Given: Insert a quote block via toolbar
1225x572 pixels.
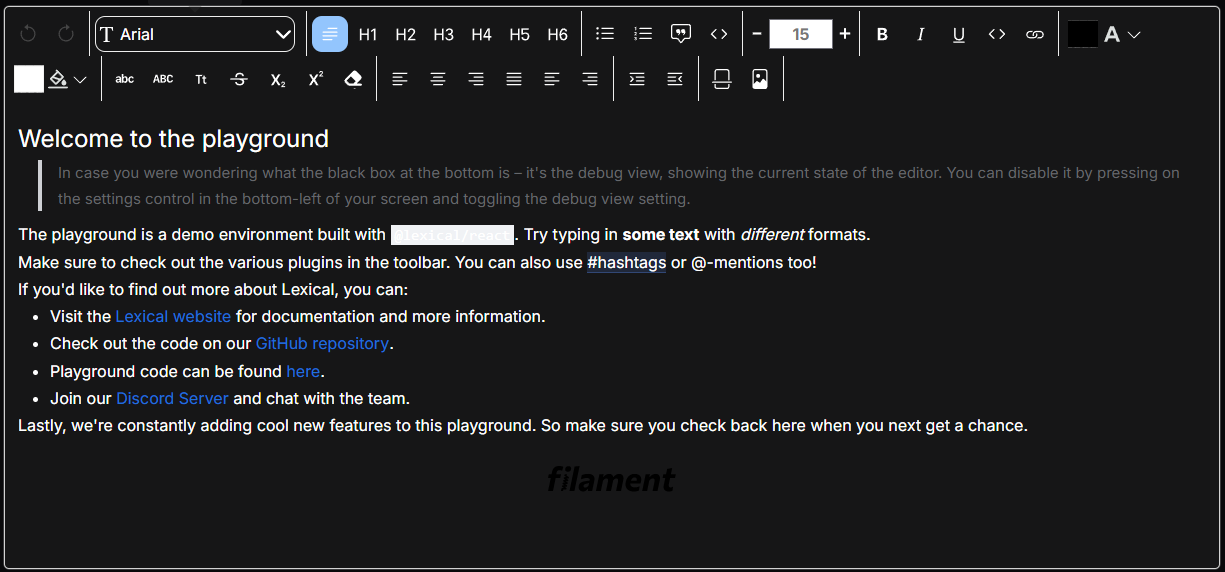Looking at the screenshot, I should click(x=681, y=34).
